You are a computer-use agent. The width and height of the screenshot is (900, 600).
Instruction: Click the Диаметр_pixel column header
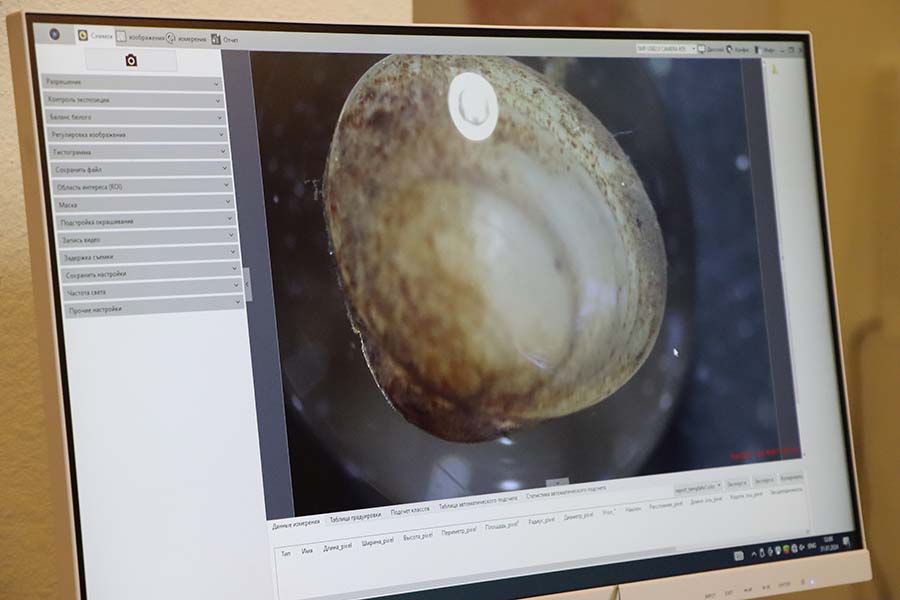click(x=579, y=516)
